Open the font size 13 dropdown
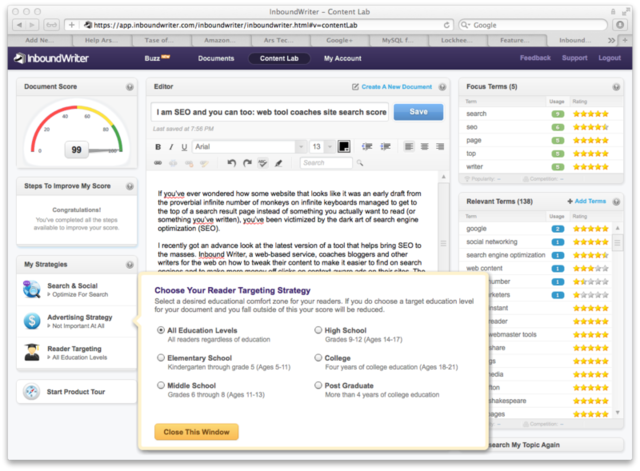 click(330, 147)
